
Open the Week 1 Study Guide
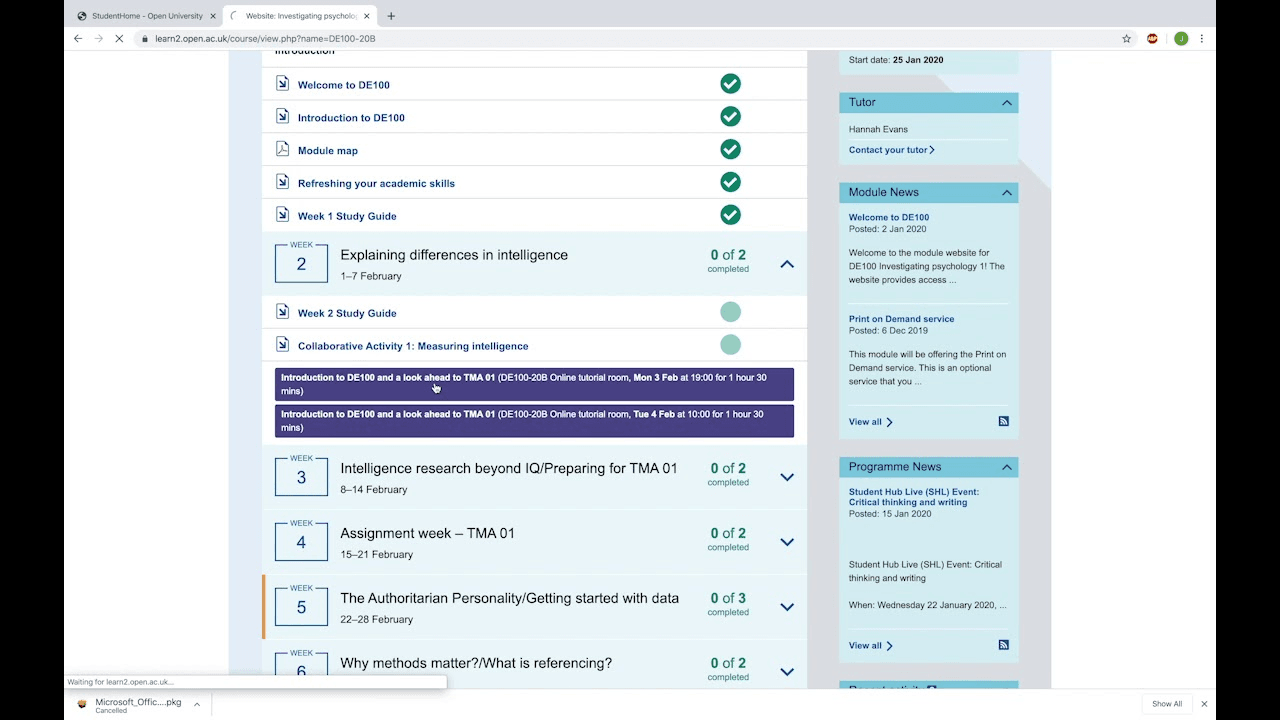[347, 216]
